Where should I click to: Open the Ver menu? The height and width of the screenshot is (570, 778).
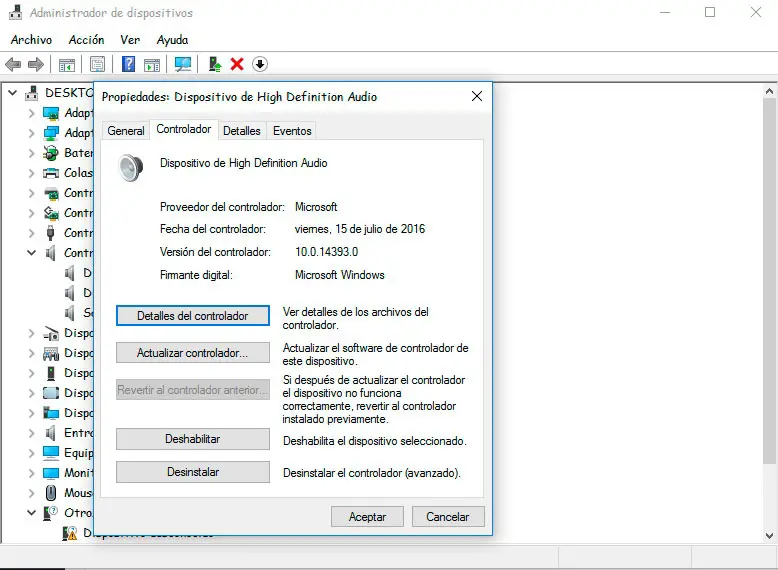pyautogui.click(x=130, y=40)
